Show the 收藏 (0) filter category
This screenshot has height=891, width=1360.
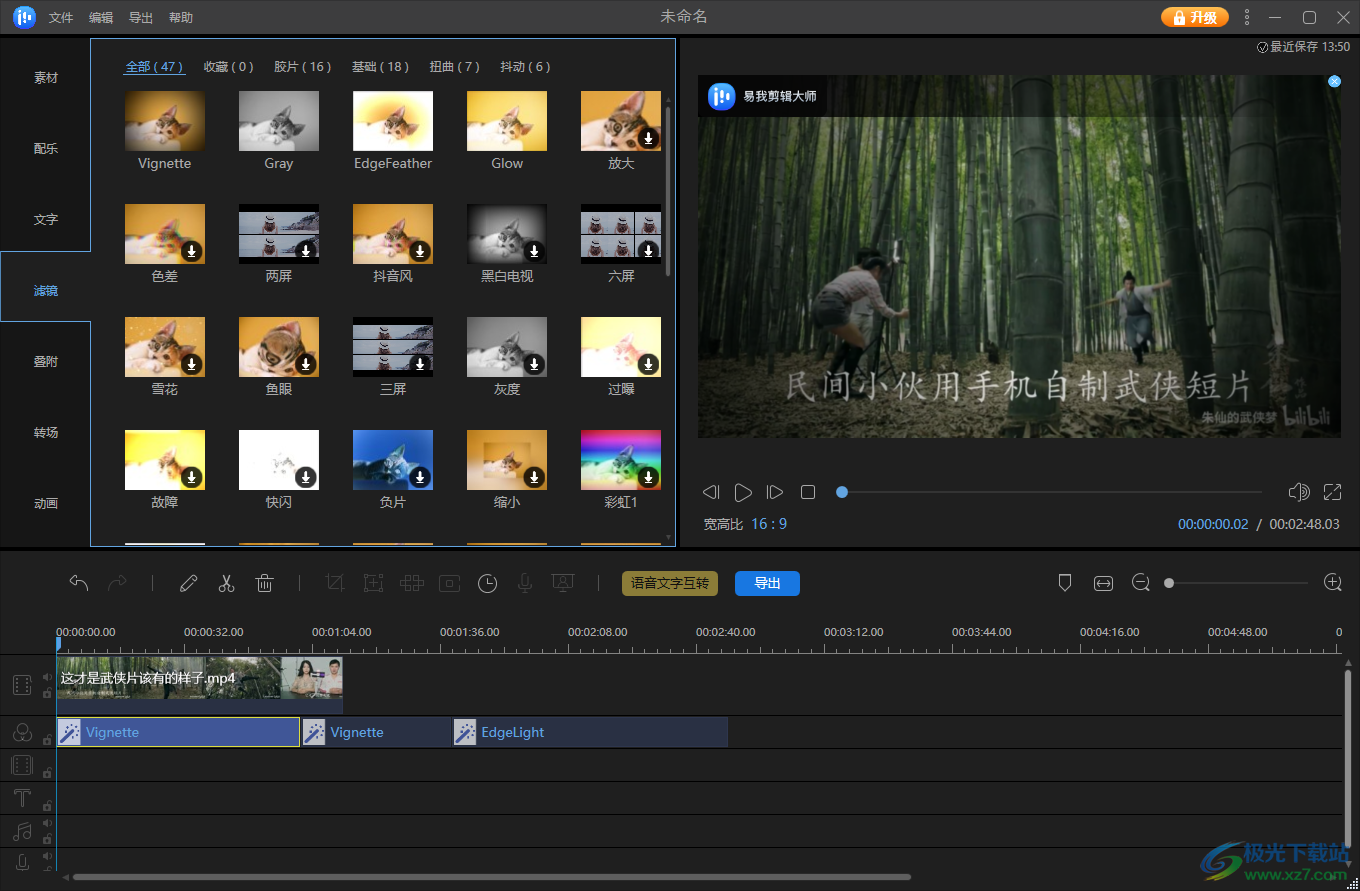point(229,67)
